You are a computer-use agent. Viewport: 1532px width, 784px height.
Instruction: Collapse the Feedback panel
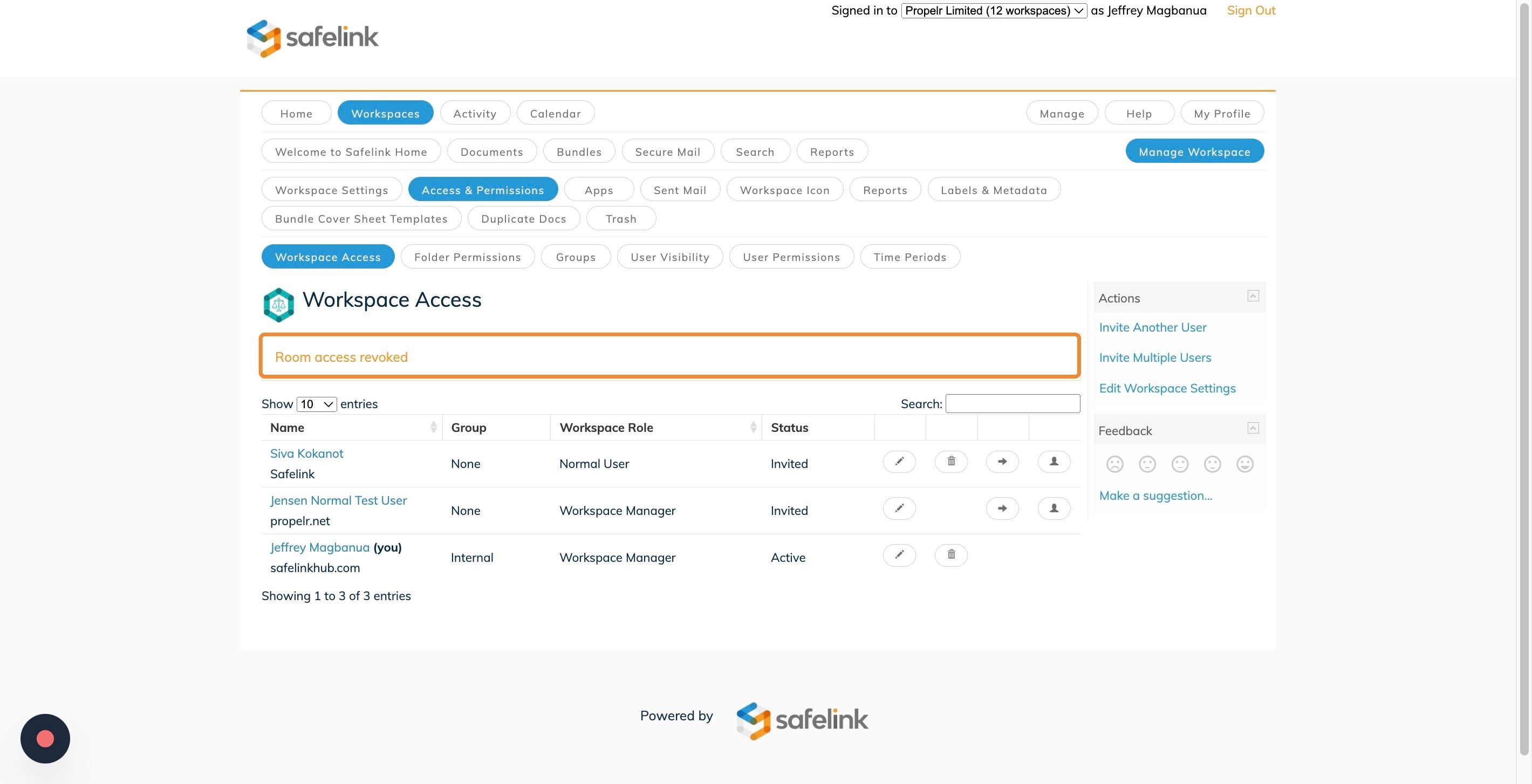point(1253,429)
